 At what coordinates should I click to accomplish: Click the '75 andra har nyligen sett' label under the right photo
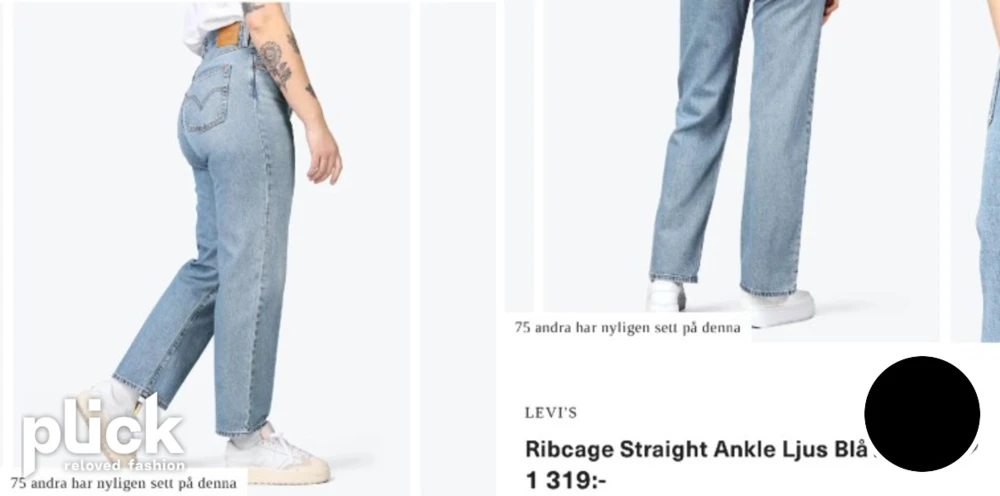pyautogui.click(x=628, y=328)
